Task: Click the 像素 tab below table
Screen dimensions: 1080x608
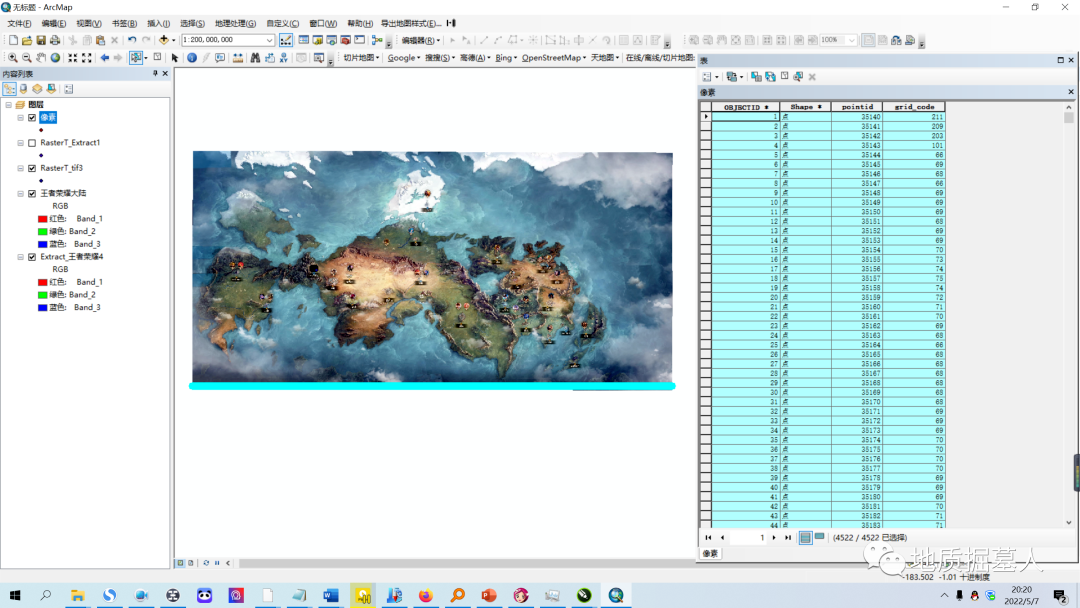Action: [x=710, y=554]
